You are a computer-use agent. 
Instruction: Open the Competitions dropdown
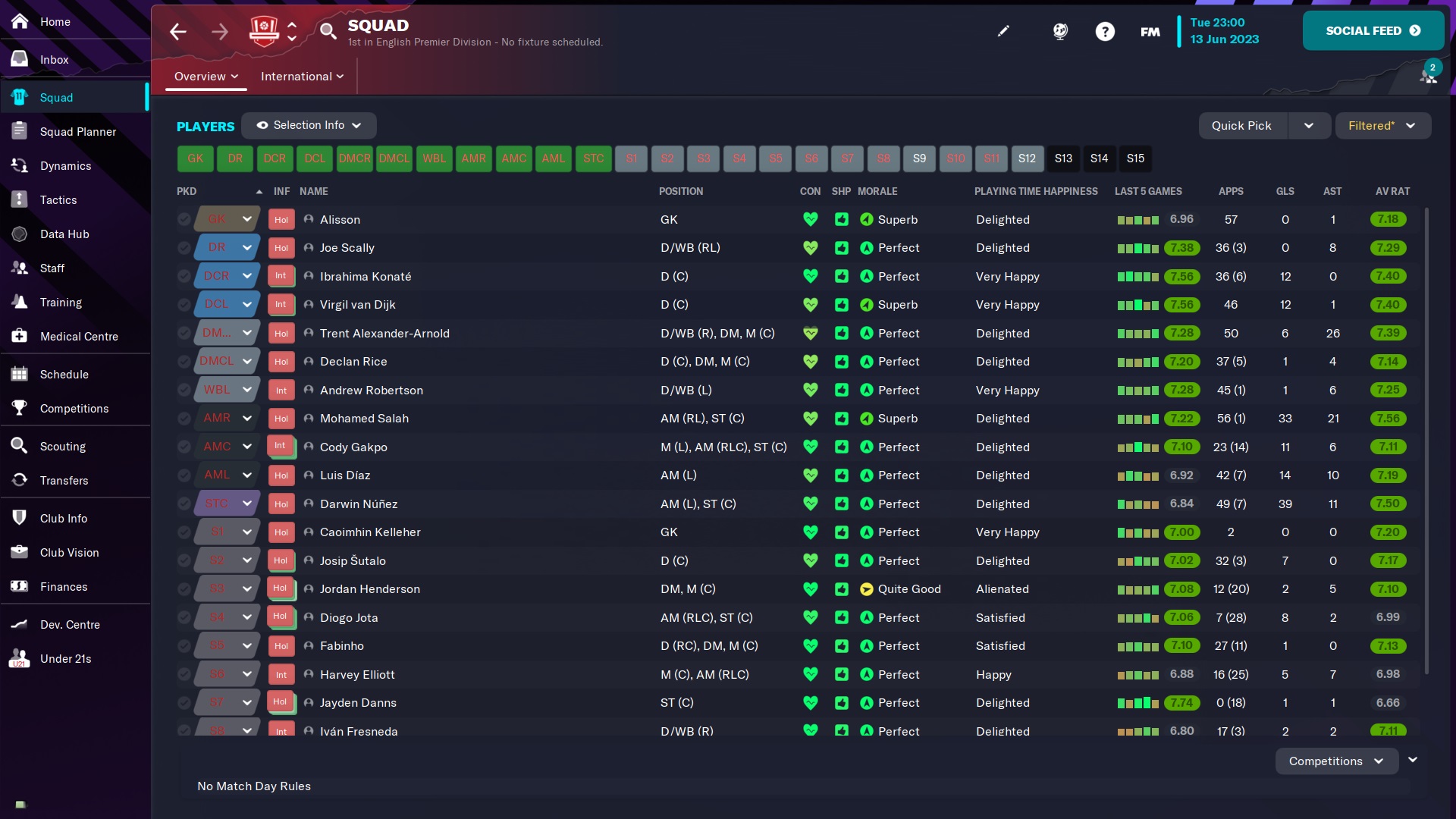1335,761
